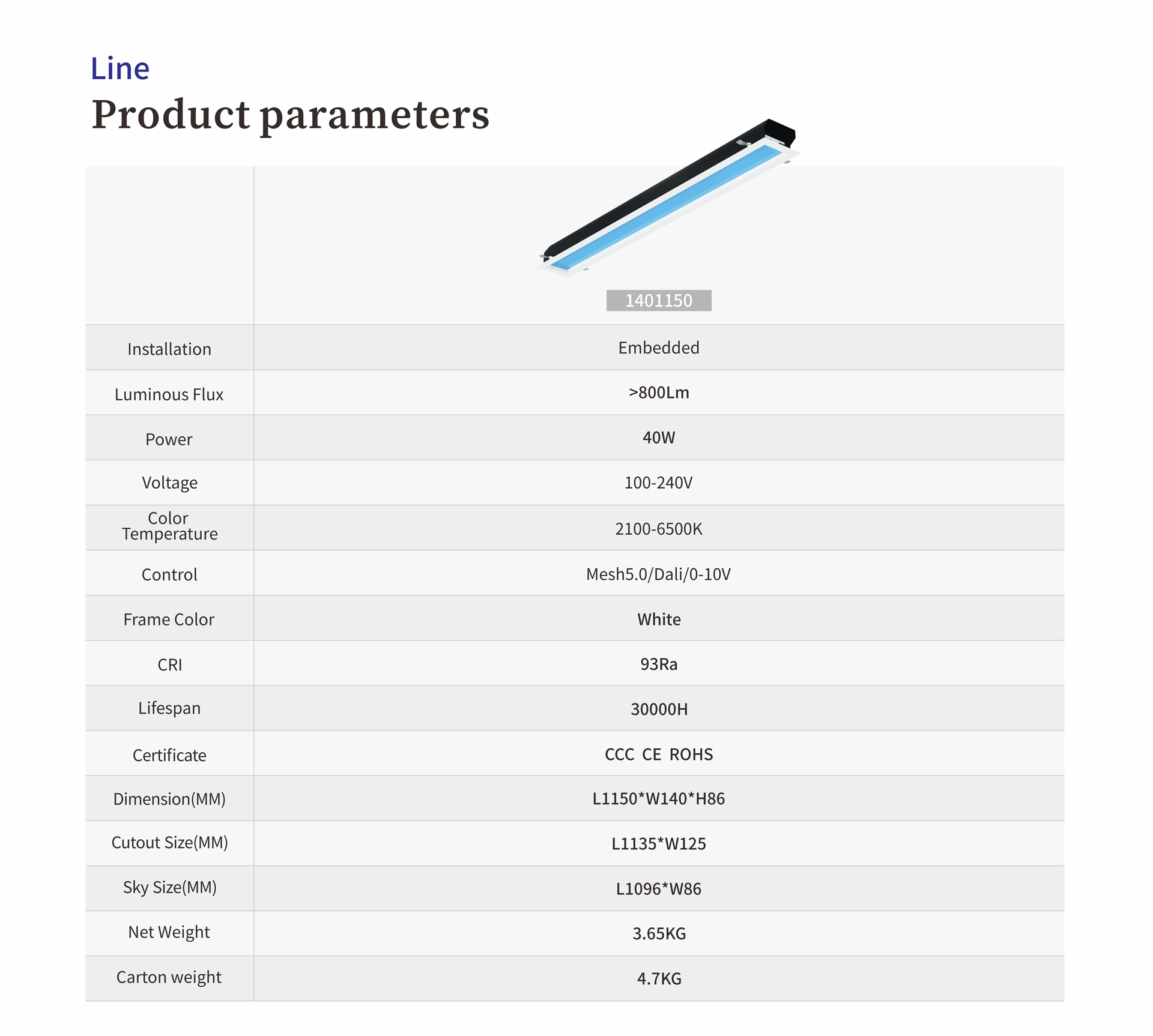Screen dimensions: 1153x1036
Task: Click the >800Lm value
Action: pyautogui.click(x=658, y=393)
